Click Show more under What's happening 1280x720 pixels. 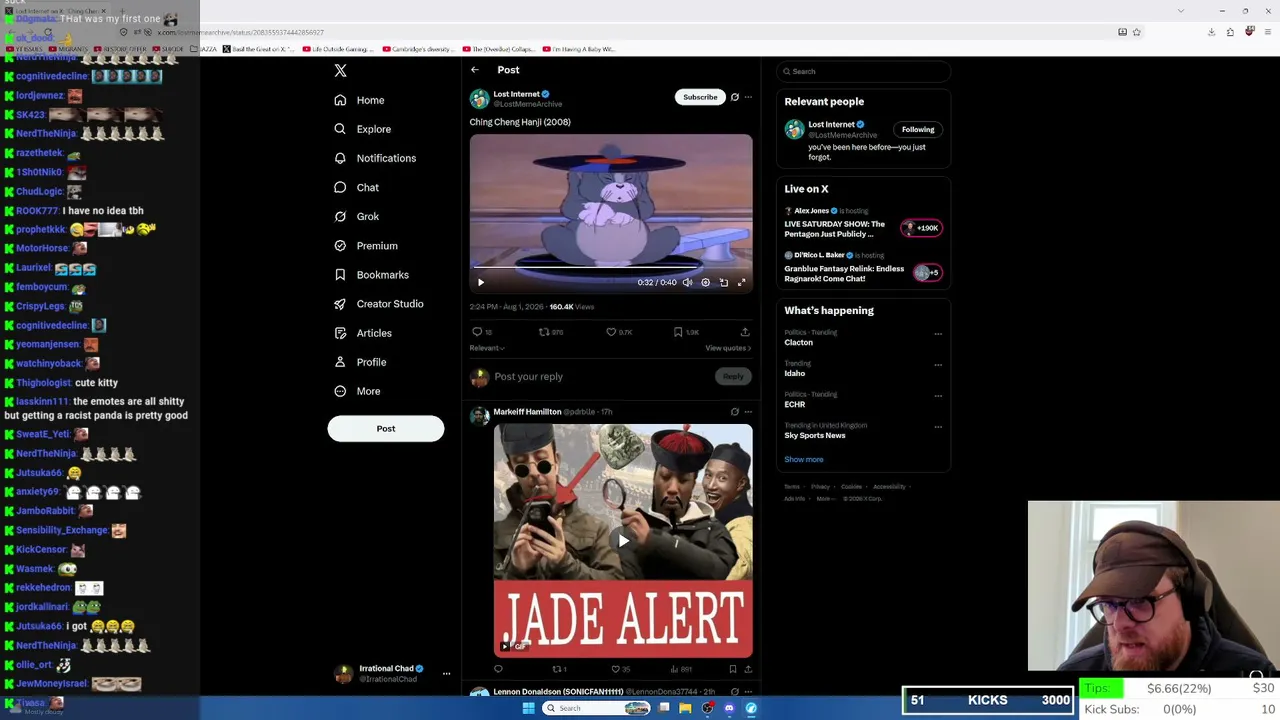(x=804, y=460)
